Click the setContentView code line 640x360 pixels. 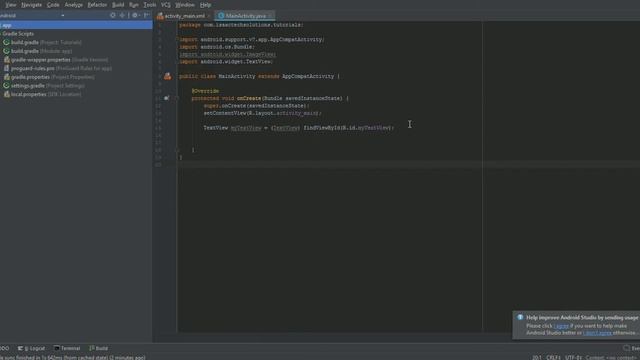coord(262,113)
